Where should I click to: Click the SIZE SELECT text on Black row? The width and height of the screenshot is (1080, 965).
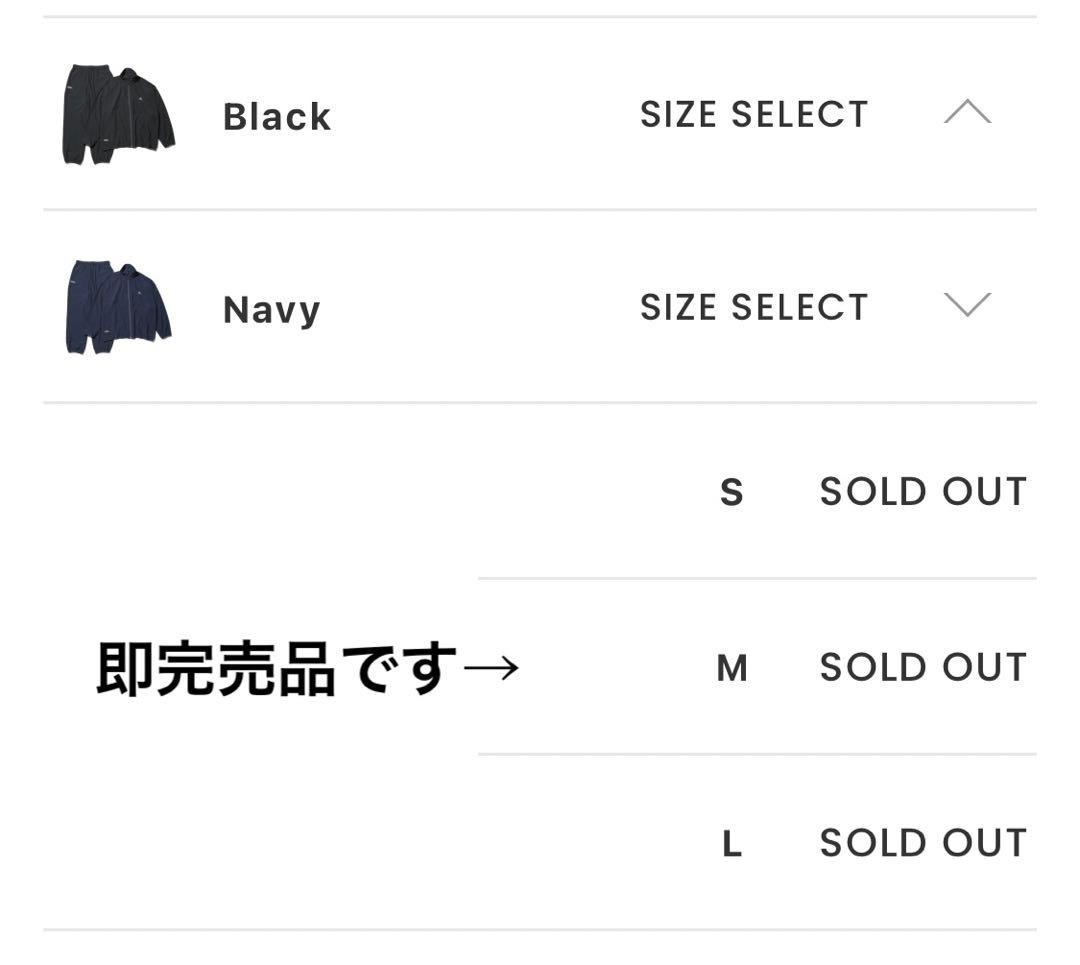click(755, 113)
